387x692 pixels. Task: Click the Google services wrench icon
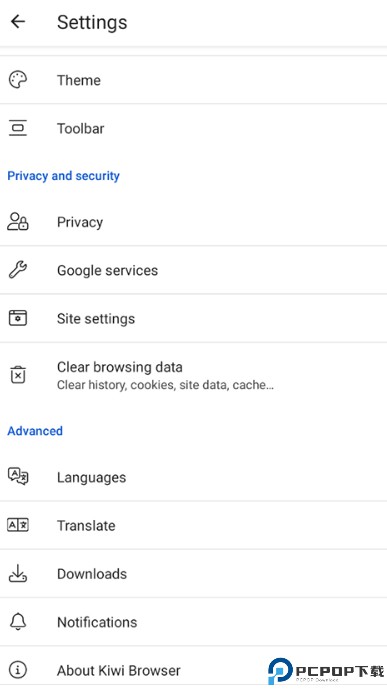18,270
